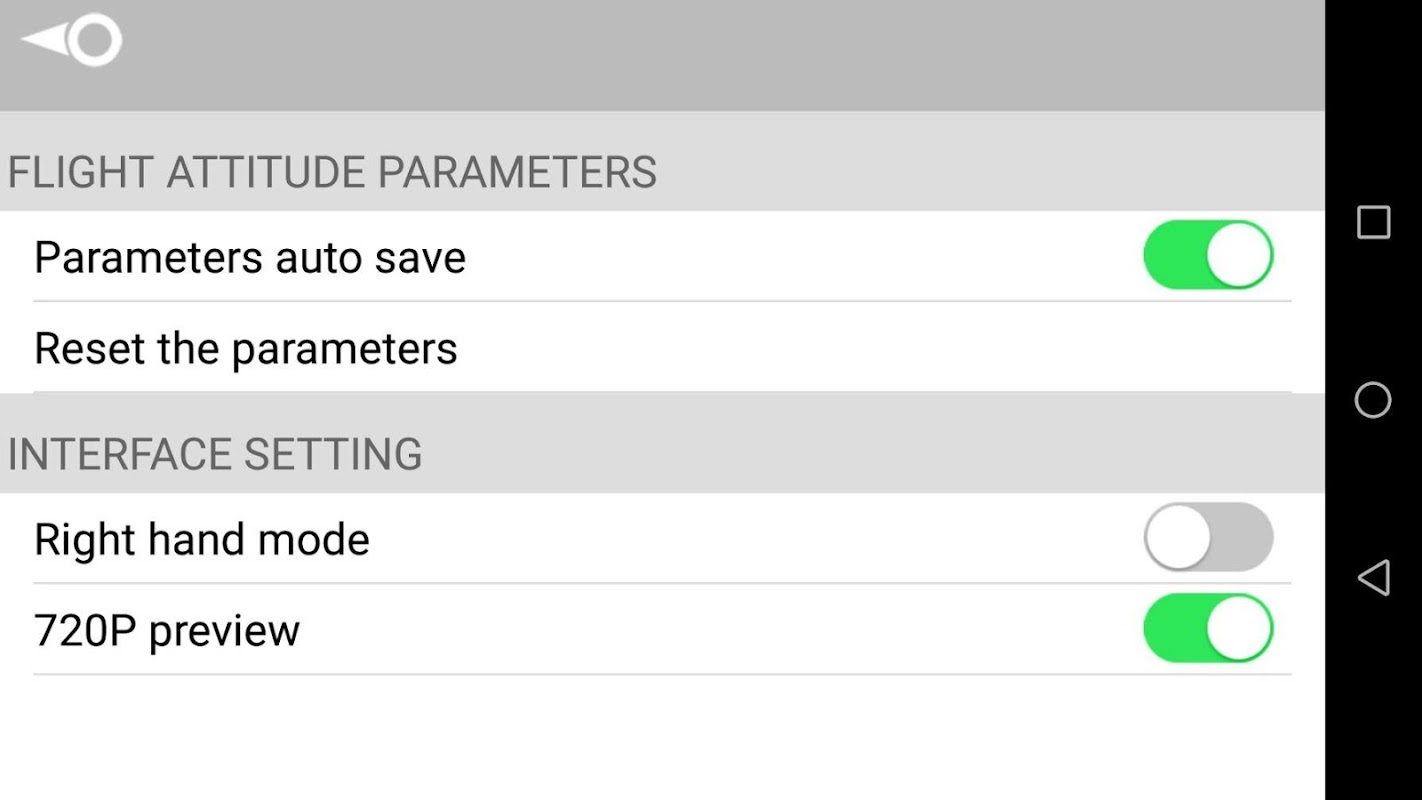Tap the white knob of Right hand mode switch

coord(1178,538)
